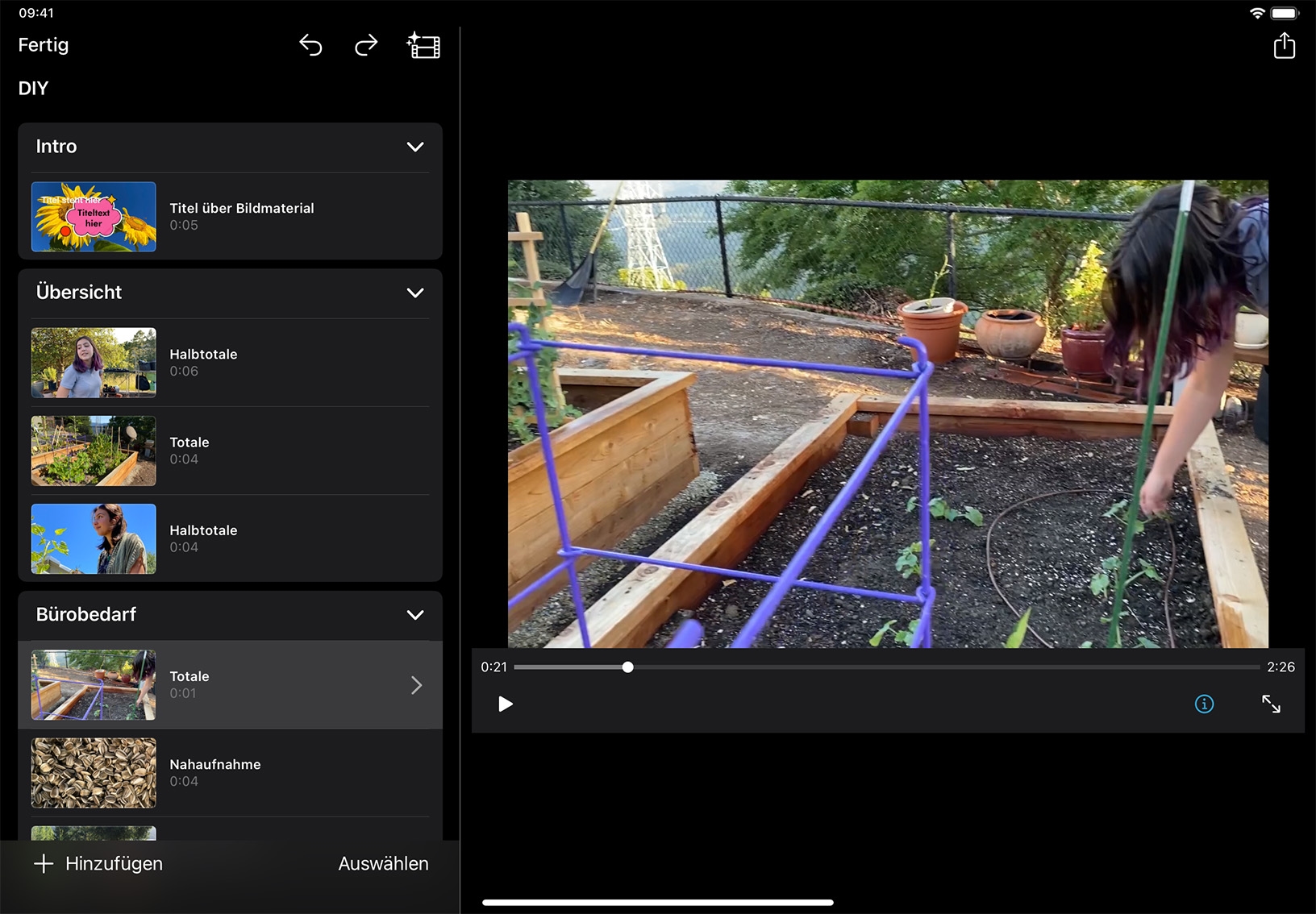This screenshot has height=914, width=1316.
Task: Open the storyboard styles icon with sparkle
Action: 423,46
